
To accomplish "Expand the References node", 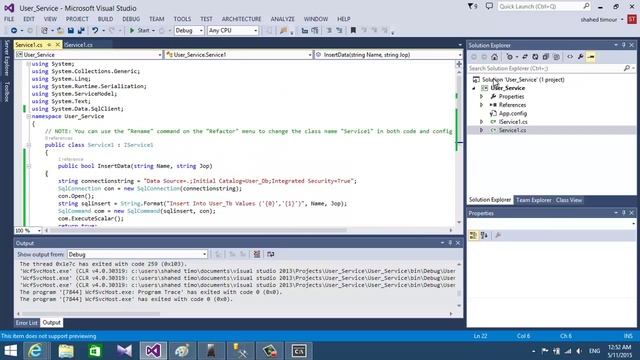I will 481,105.
